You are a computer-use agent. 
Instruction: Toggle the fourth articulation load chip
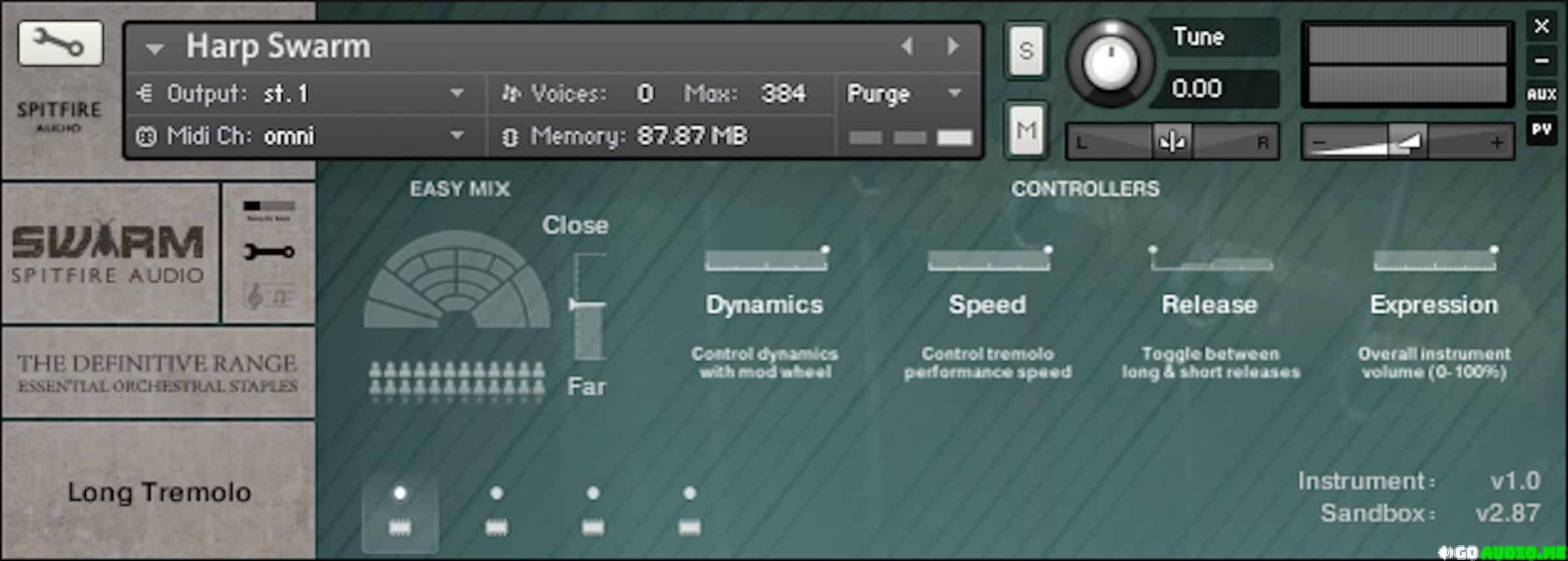pos(689,527)
